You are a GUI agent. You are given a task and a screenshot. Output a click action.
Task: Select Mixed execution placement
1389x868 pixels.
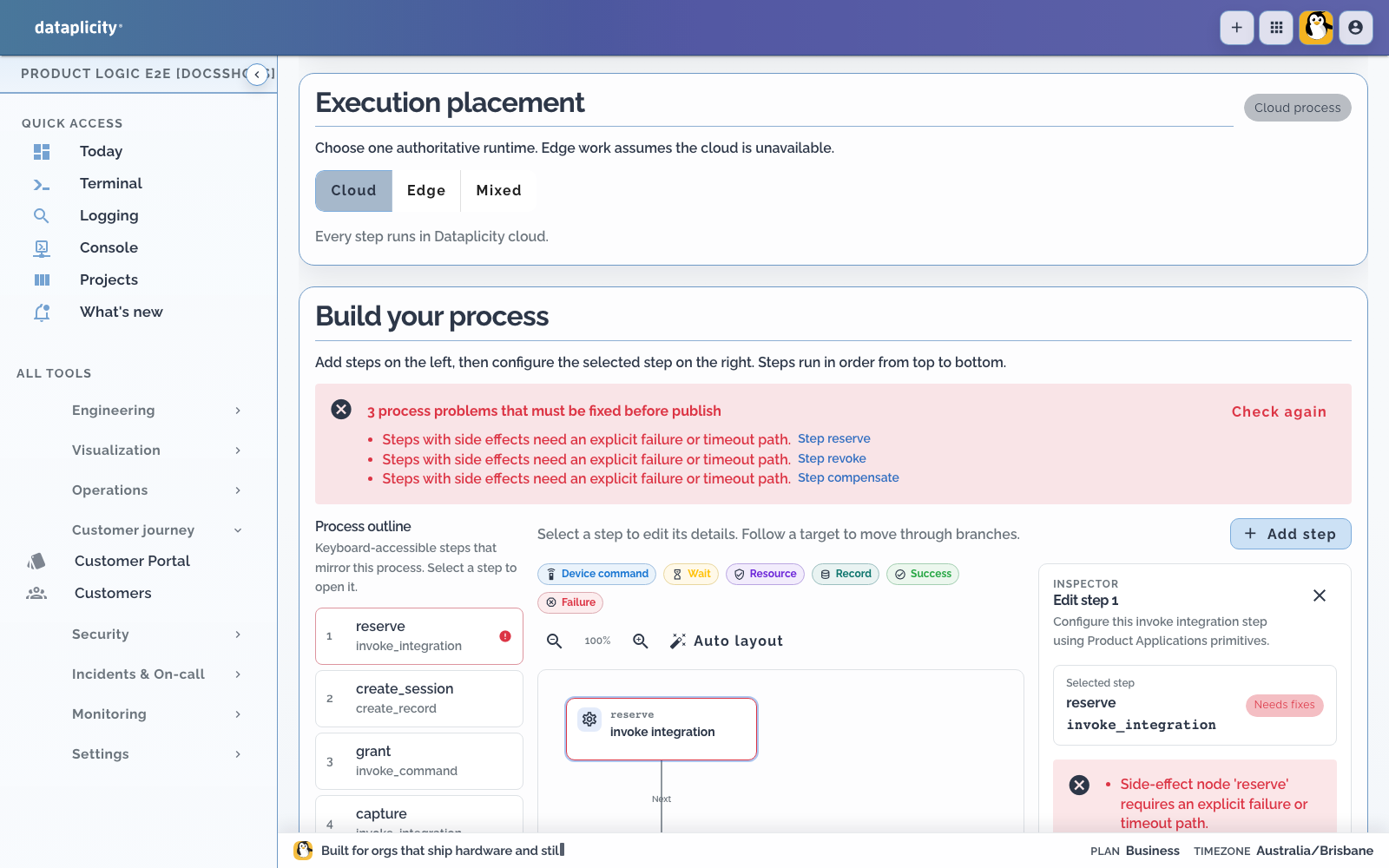click(x=498, y=191)
